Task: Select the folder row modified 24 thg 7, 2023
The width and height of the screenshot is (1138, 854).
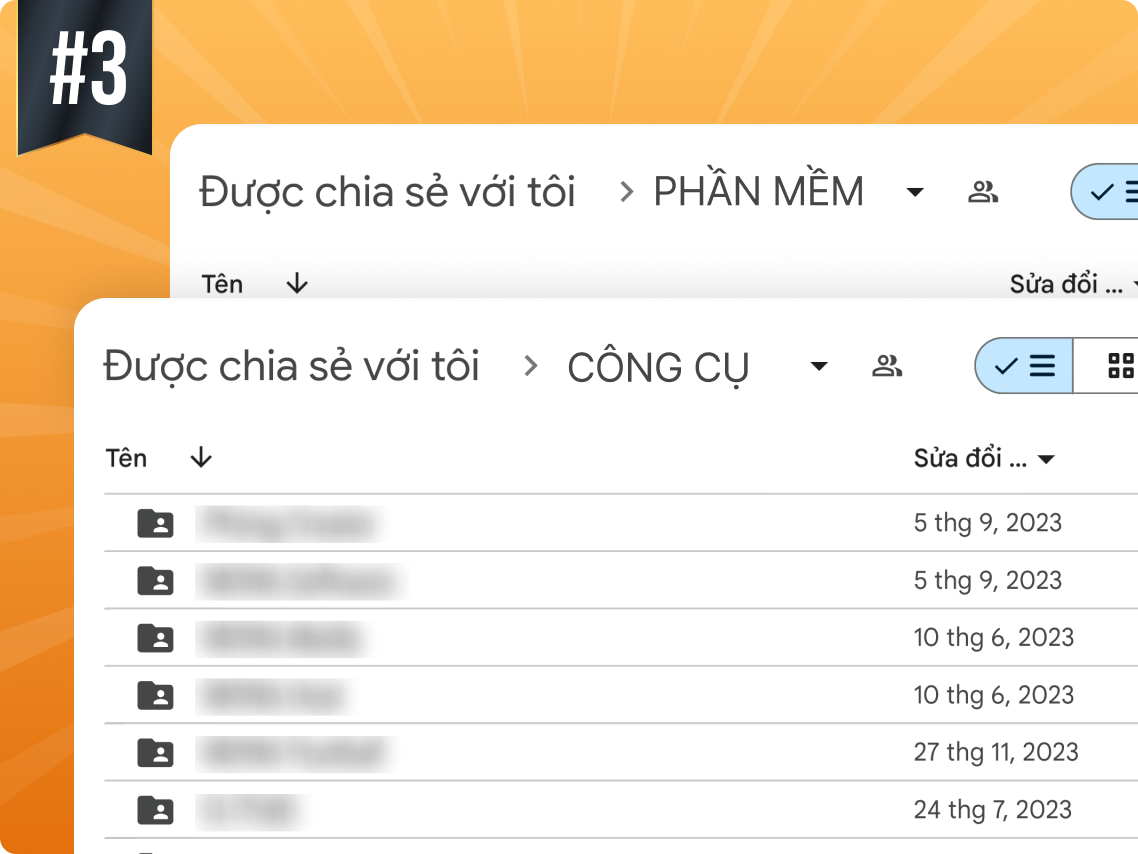Action: pos(600,810)
